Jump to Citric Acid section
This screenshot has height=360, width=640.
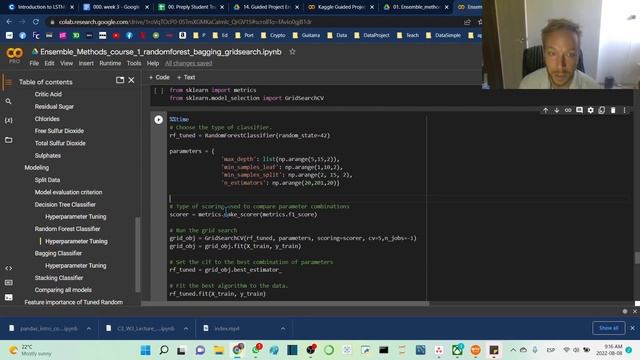[48, 94]
